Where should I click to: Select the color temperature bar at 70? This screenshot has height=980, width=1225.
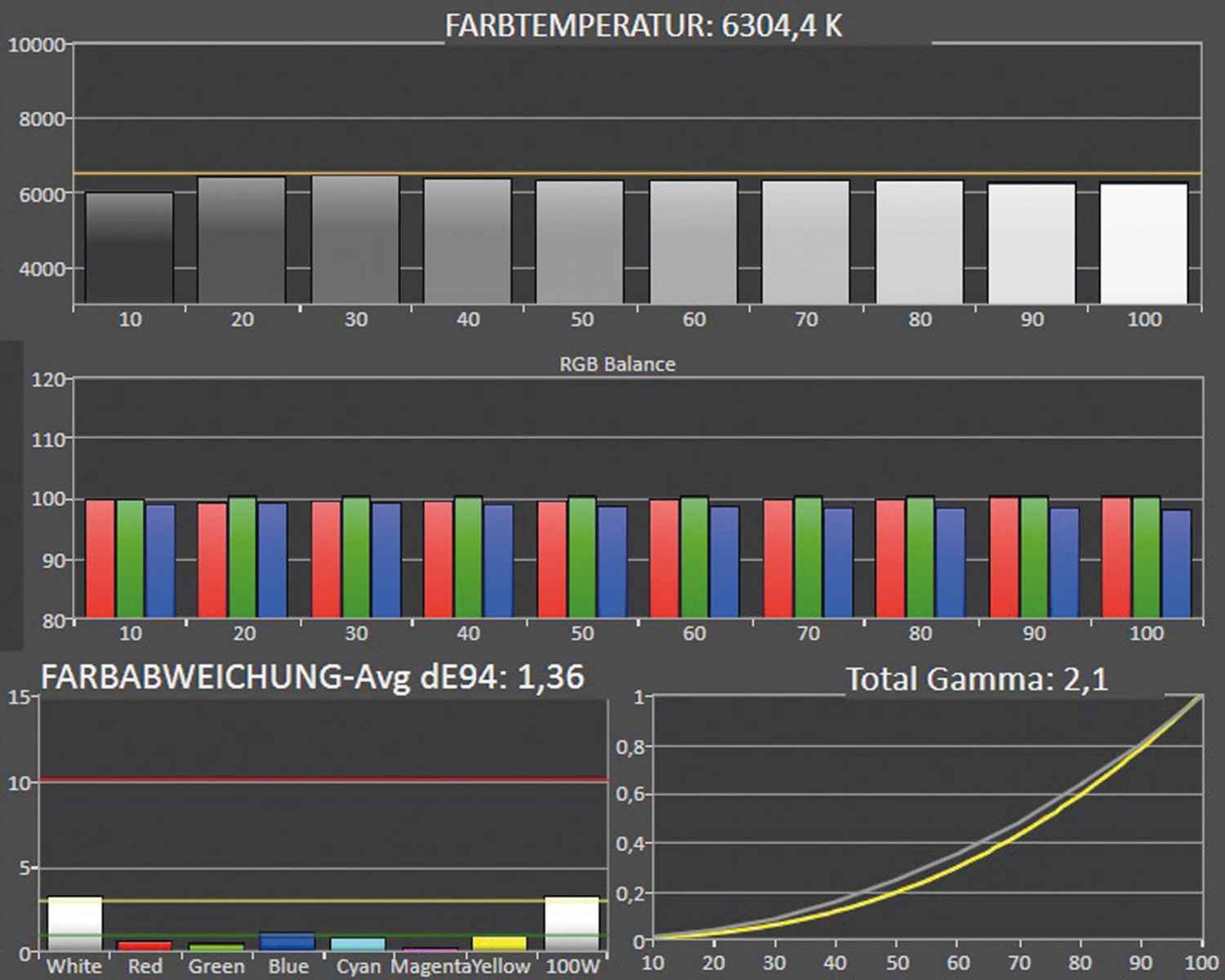coord(806,243)
